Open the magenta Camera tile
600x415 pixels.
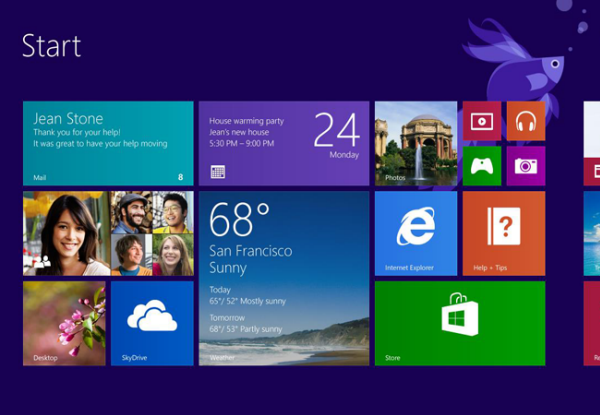click(525, 166)
